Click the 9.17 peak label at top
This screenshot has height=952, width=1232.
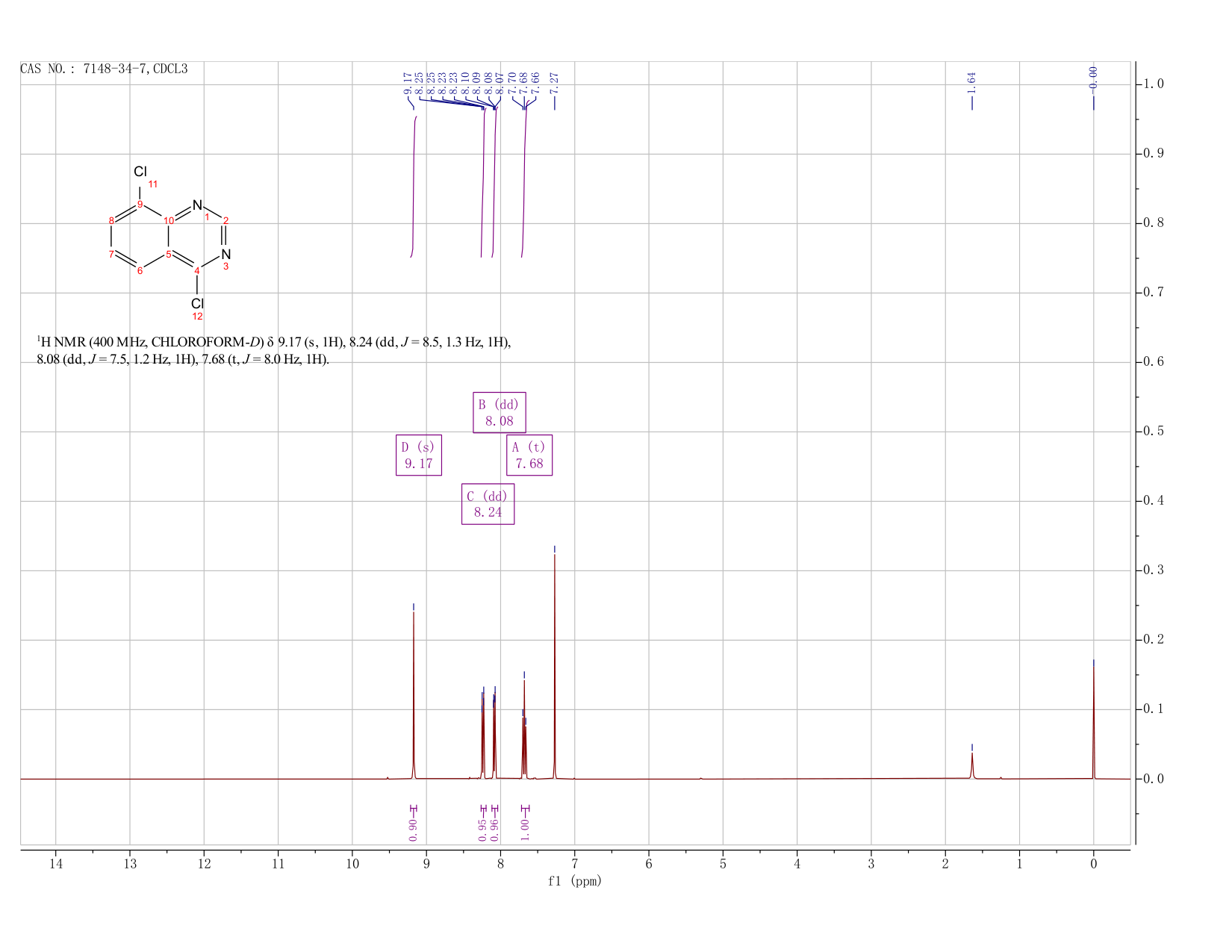(408, 84)
